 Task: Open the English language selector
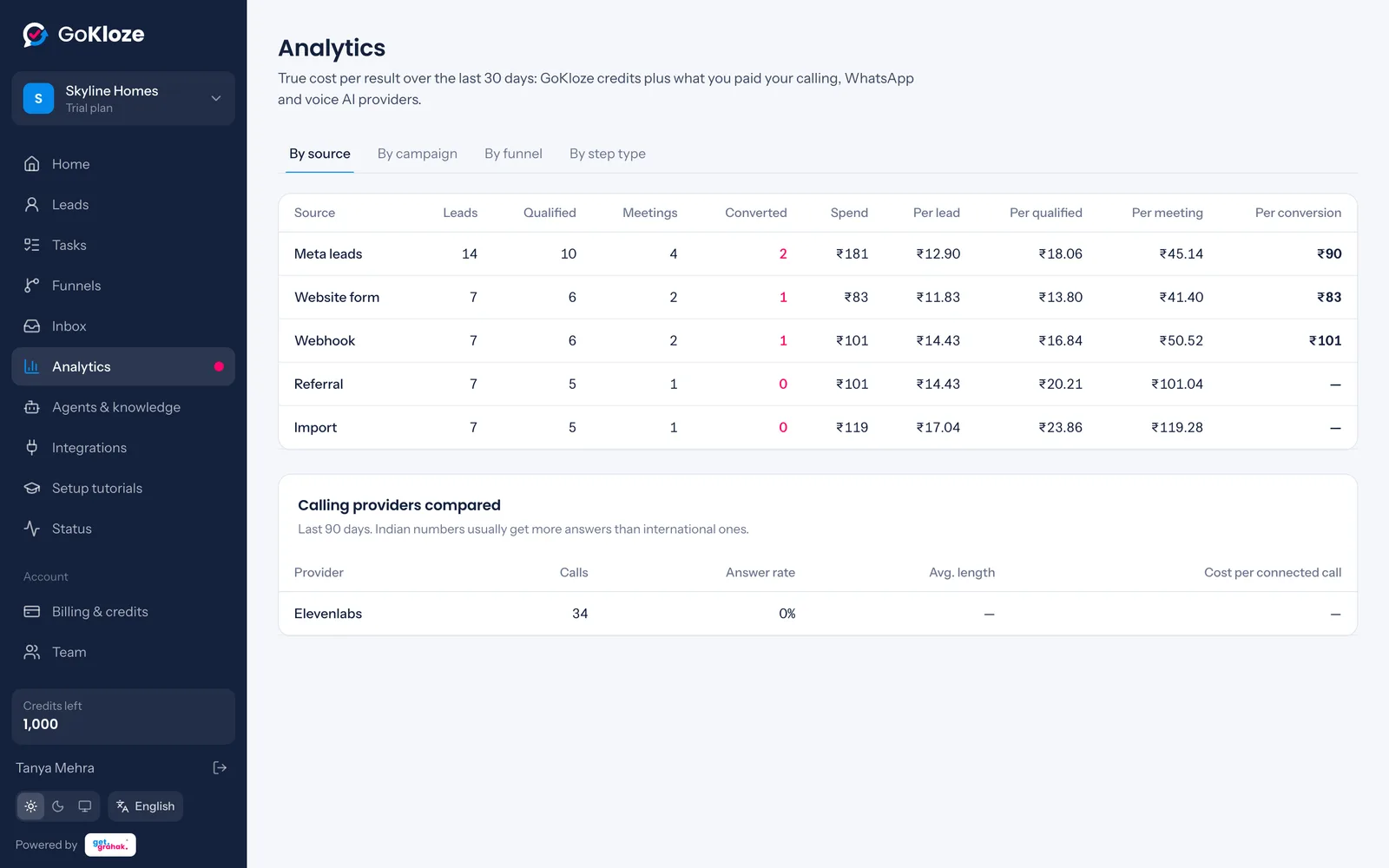146,806
